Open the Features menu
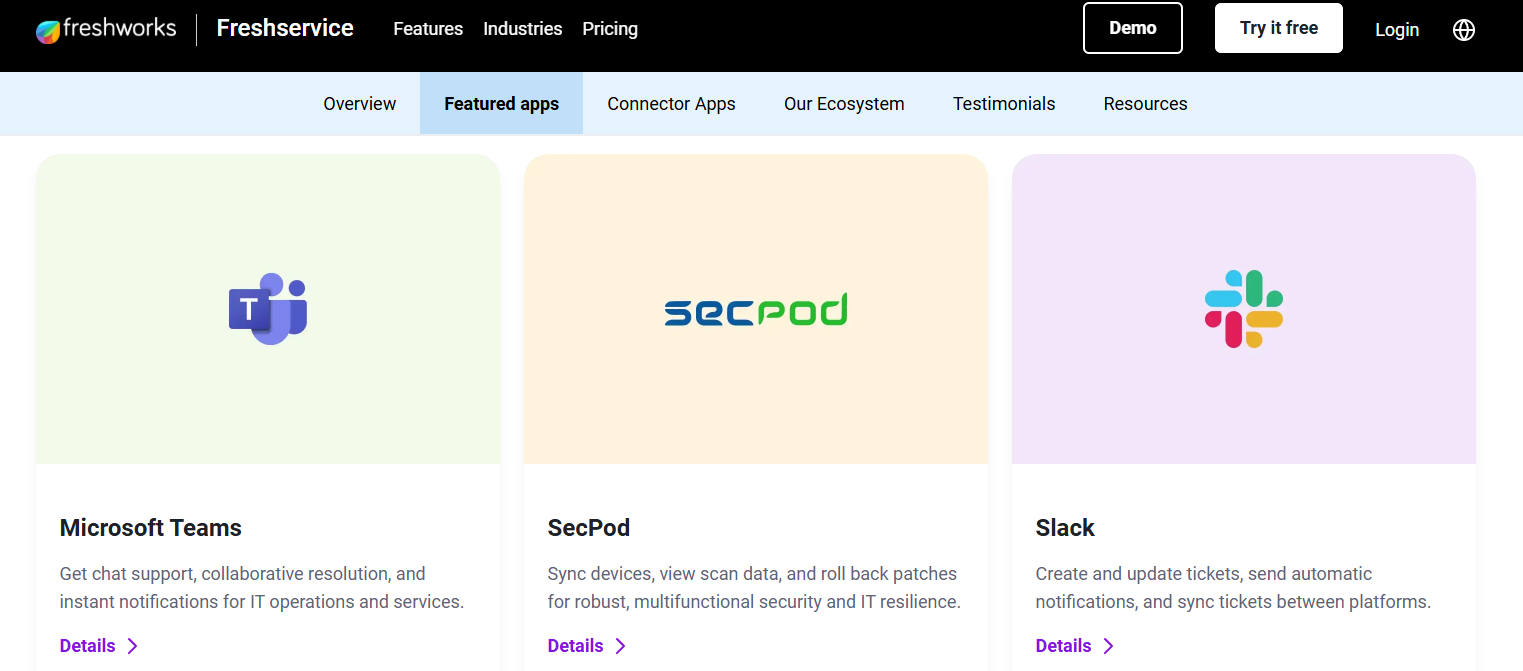Screen dimensions: 1523x671 click(428, 29)
